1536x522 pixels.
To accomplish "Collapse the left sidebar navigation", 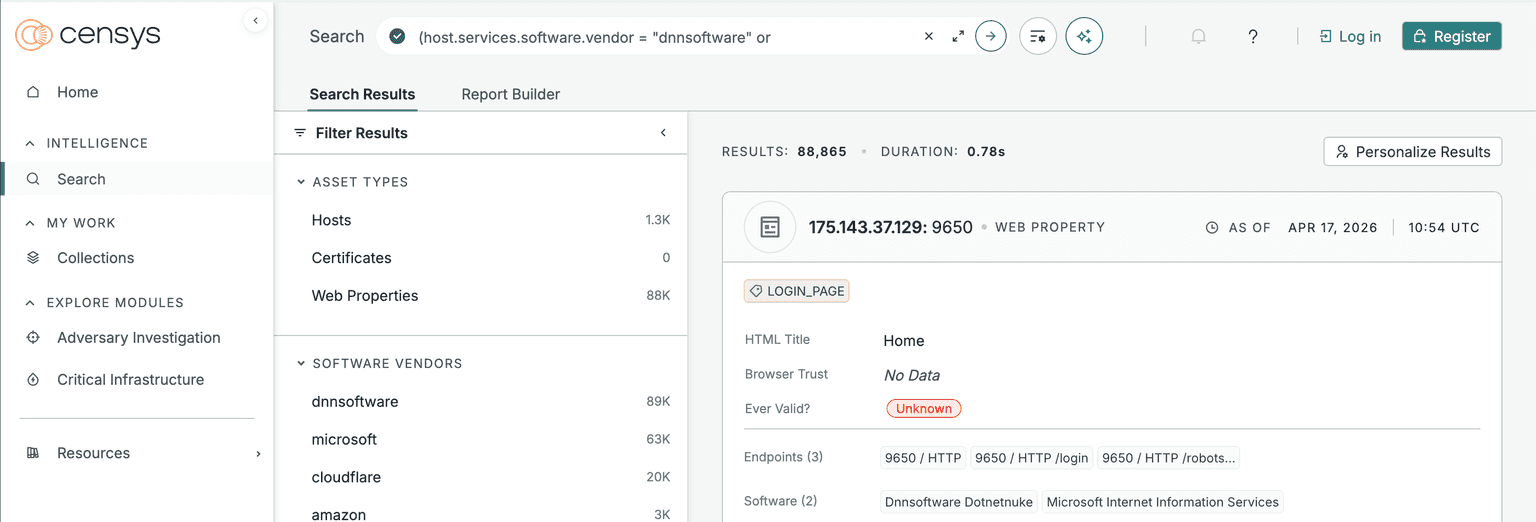I will click(255, 20).
